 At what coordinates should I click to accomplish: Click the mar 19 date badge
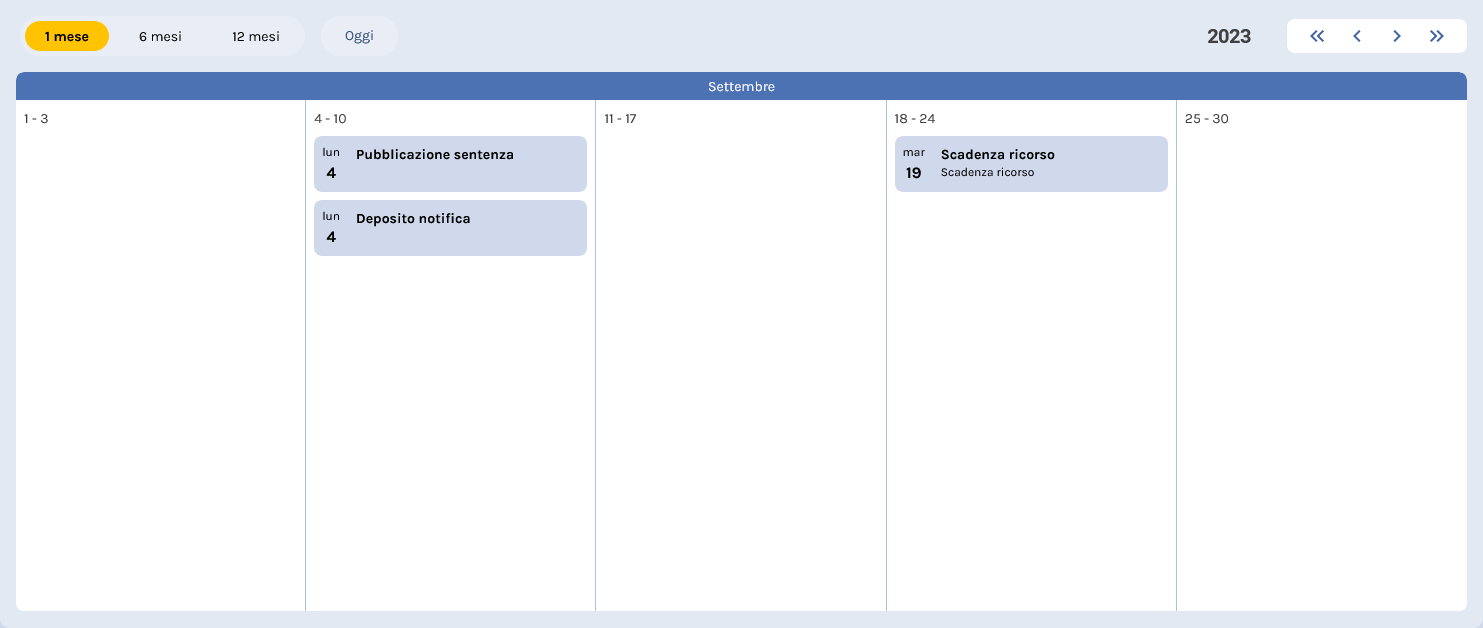913,164
